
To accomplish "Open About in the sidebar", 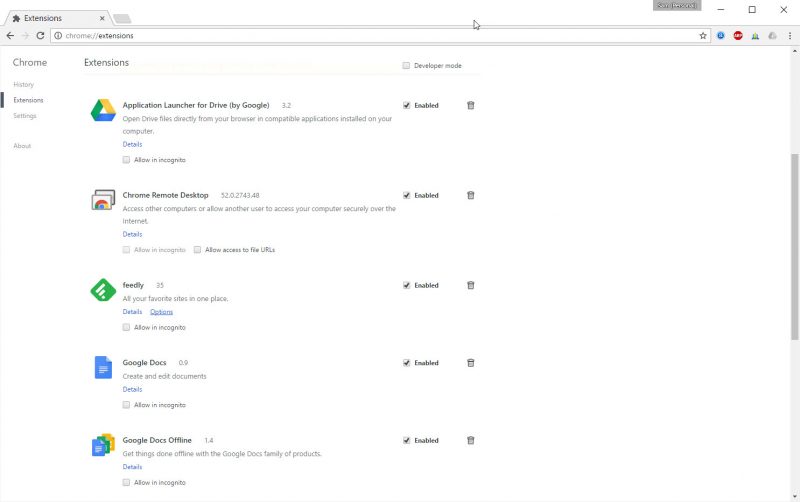I will point(22,146).
